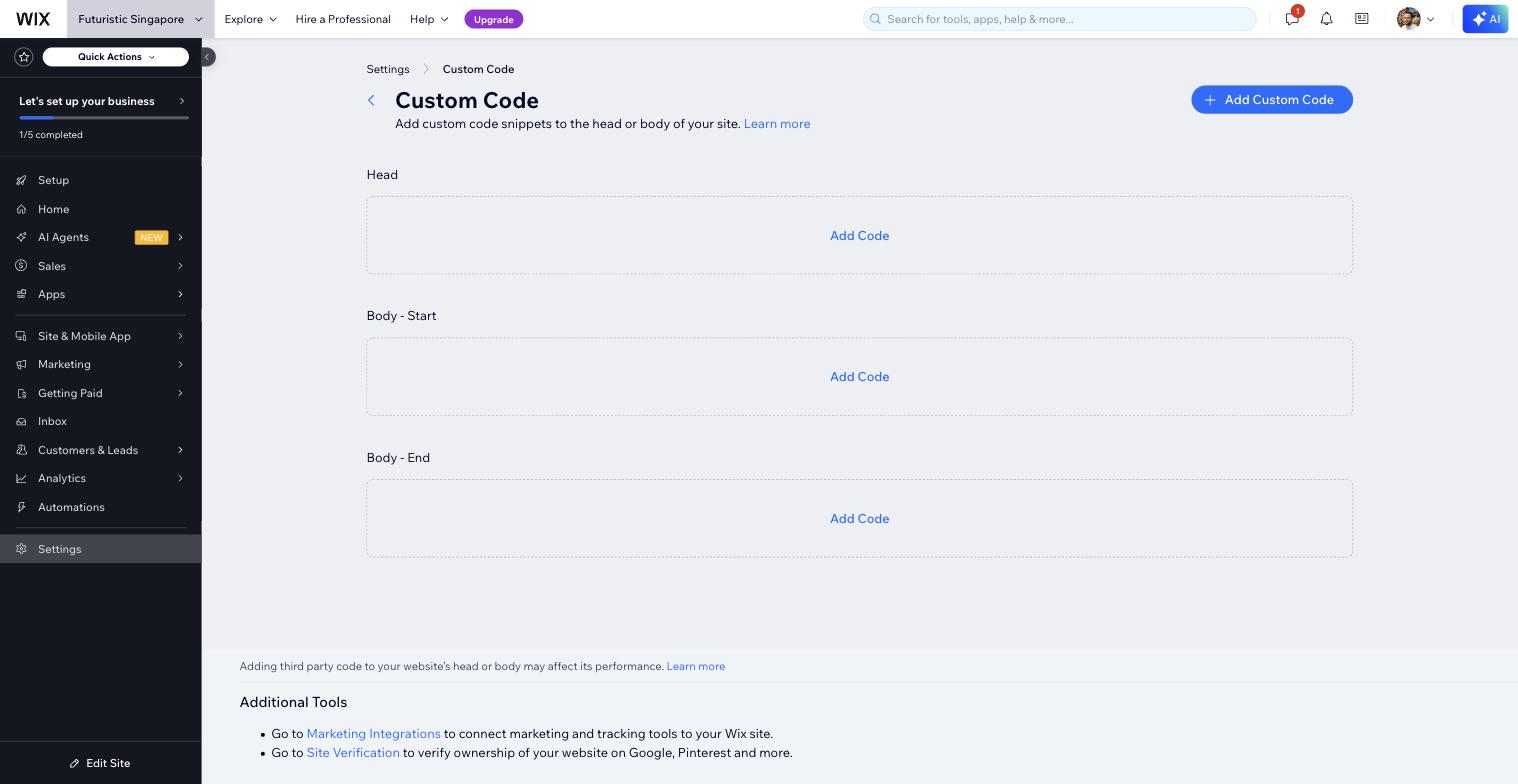Image resolution: width=1518 pixels, height=784 pixels.
Task: Click Add Code in Body - Start section
Action: click(x=859, y=377)
